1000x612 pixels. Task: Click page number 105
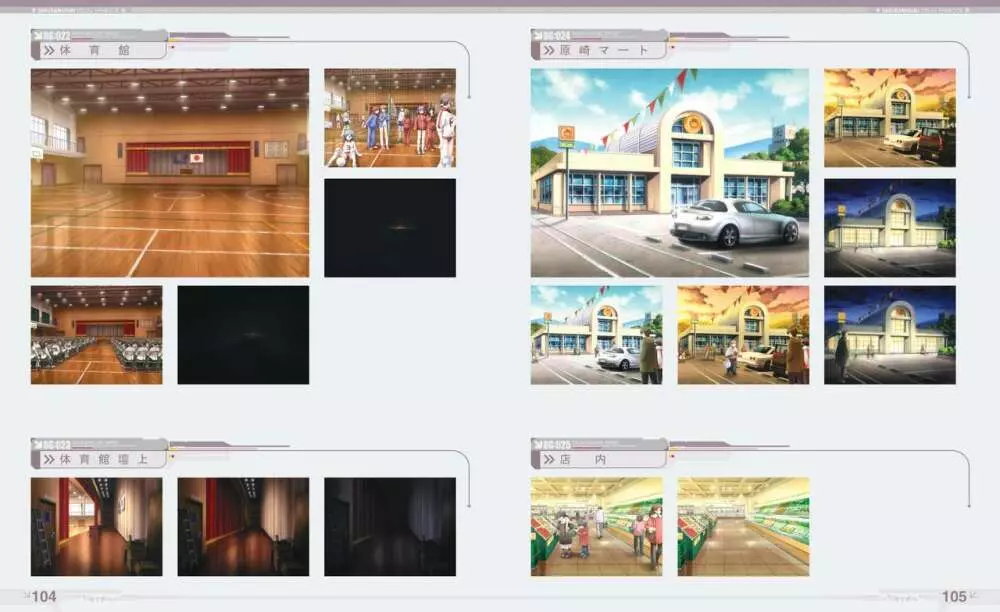pos(954,596)
